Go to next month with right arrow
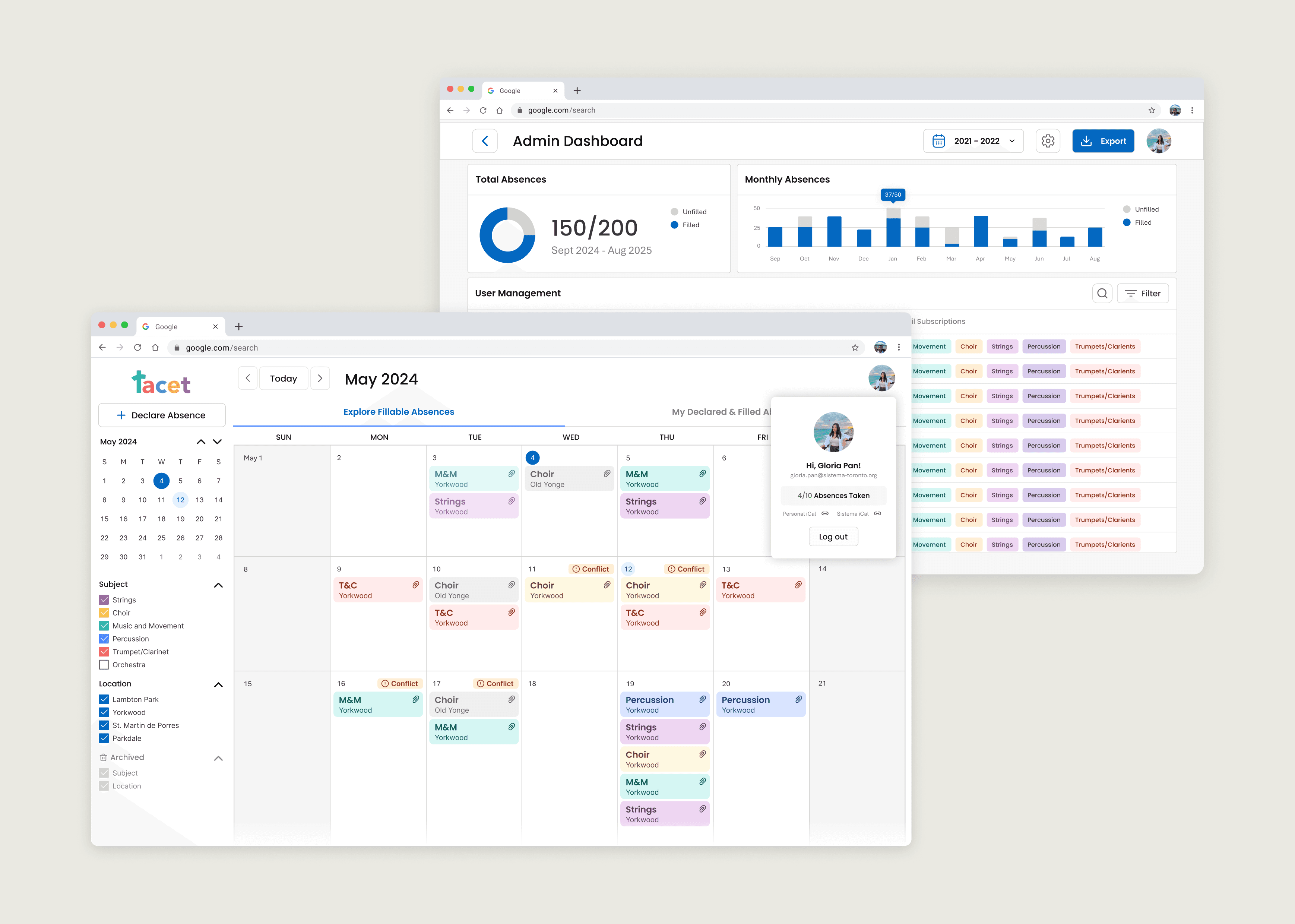Image resolution: width=1295 pixels, height=924 pixels. [320, 379]
